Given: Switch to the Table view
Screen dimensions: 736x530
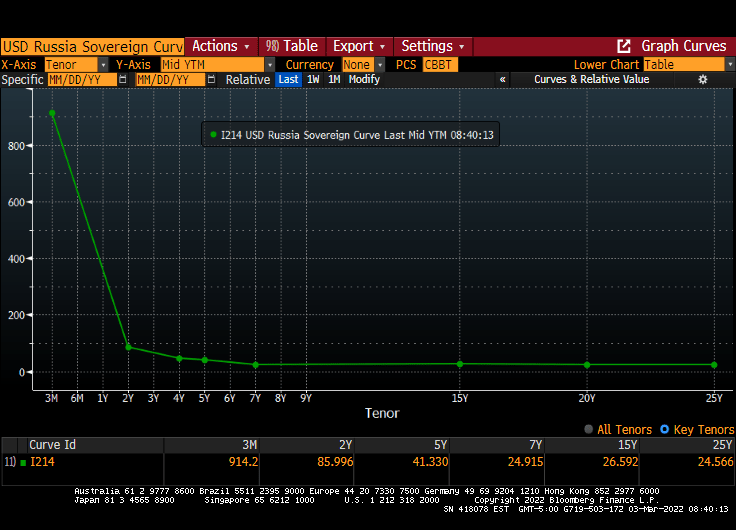Looking at the screenshot, I should [291, 46].
